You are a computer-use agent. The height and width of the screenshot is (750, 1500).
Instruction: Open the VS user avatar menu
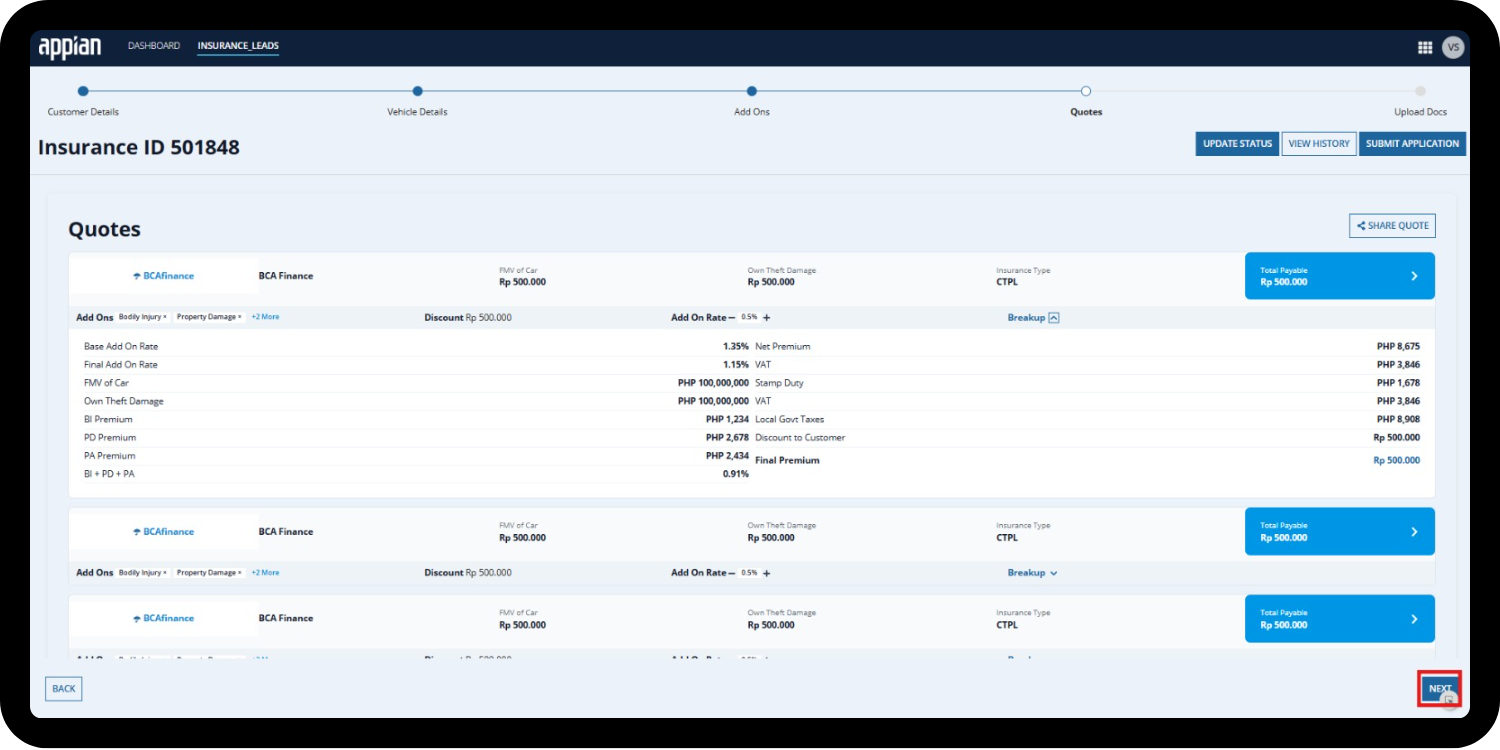[x=1453, y=47]
